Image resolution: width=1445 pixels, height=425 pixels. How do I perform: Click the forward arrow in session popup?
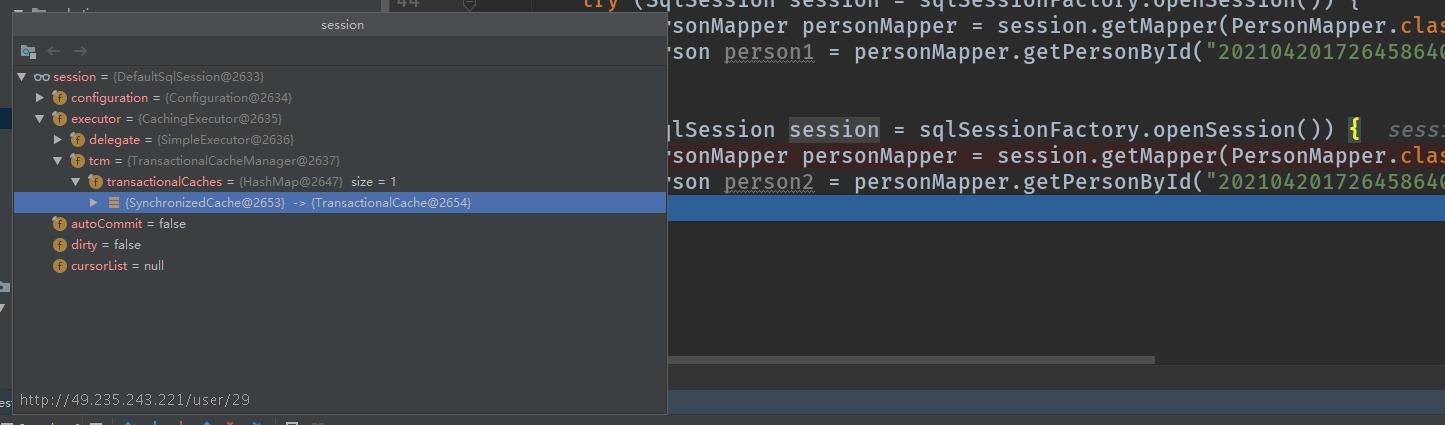pyautogui.click(x=80, y=51)
